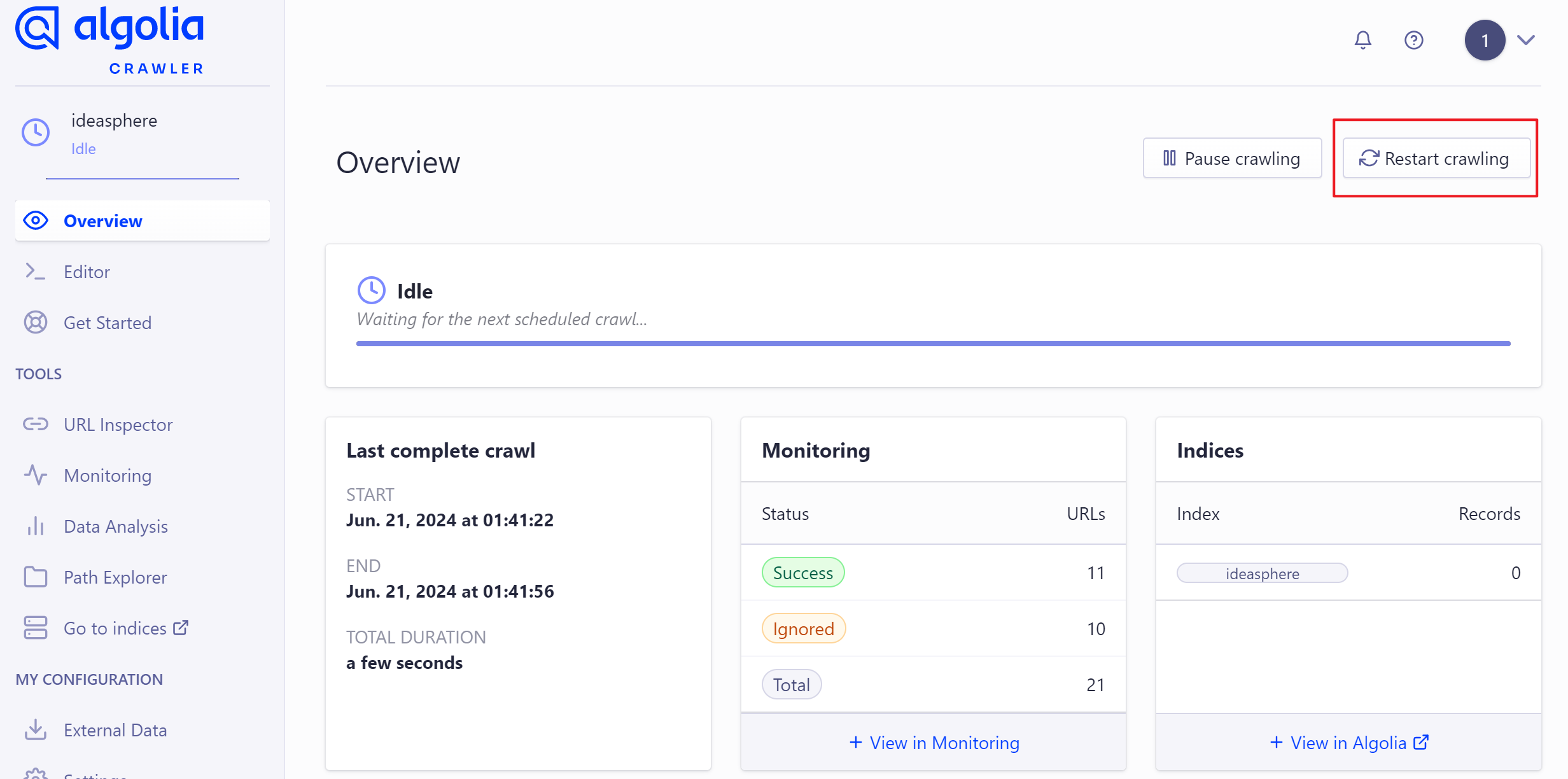Click the Ignored URL count 10
The height and width of the screenshot is (779, 1568).
1095,629
